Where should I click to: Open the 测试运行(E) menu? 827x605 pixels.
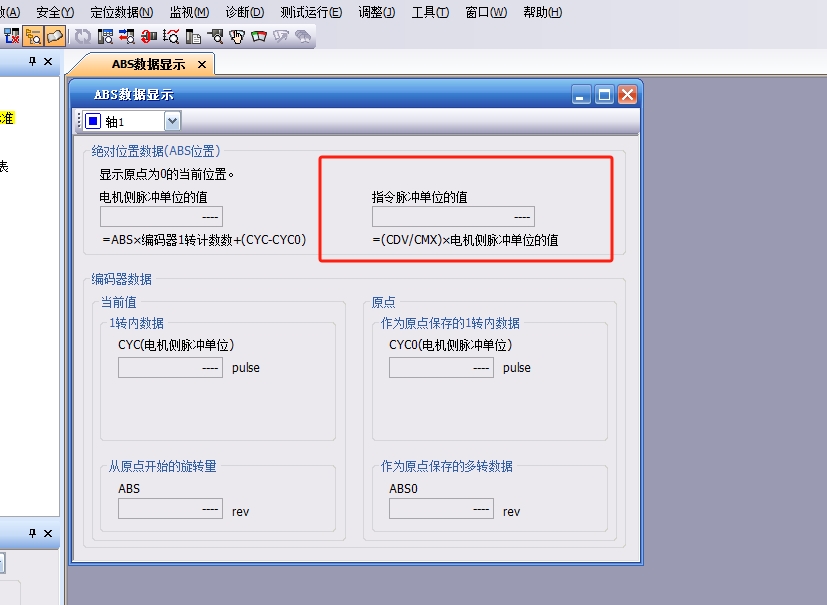point(310,12)
